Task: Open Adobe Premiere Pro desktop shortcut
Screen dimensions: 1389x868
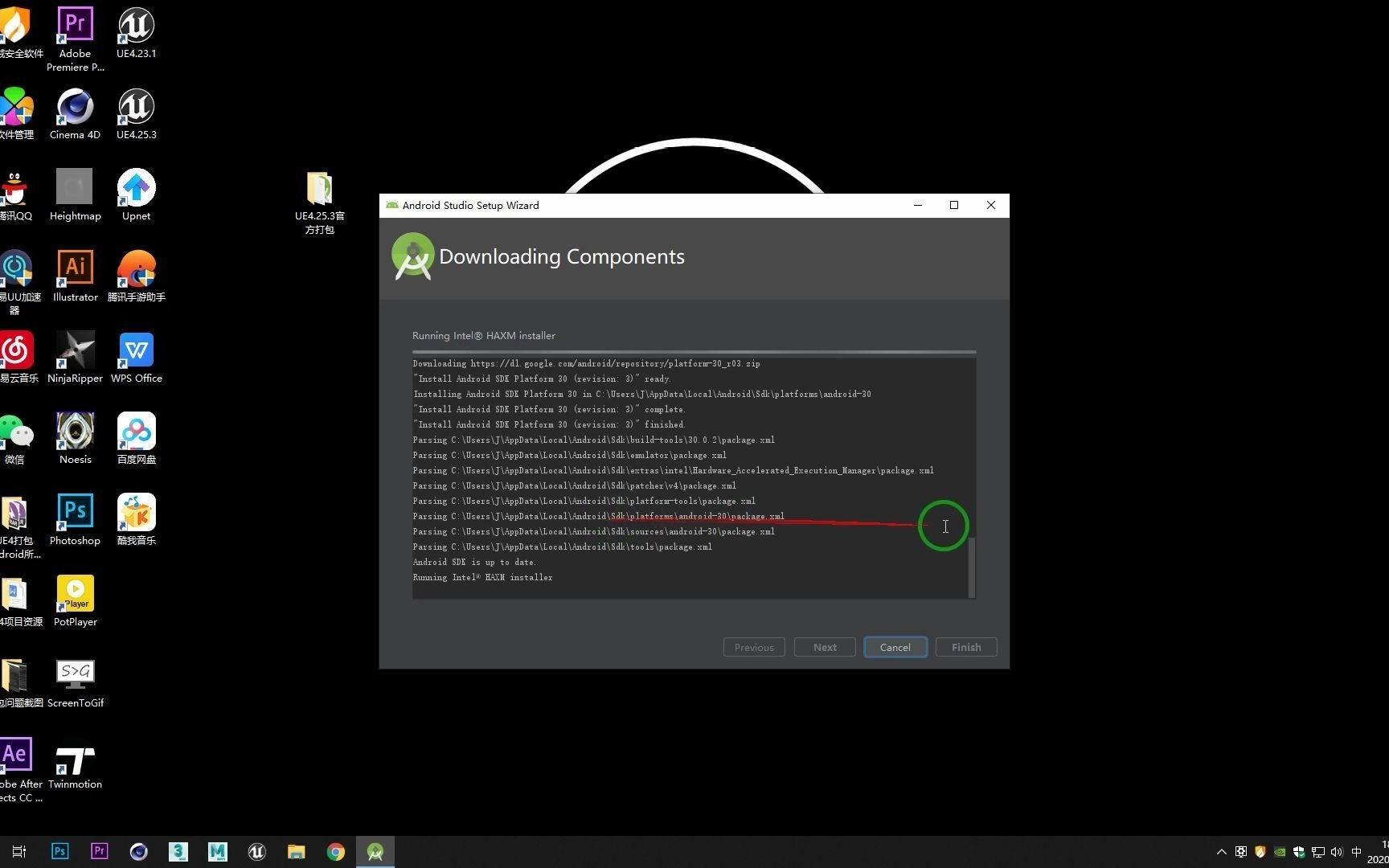Action: point(75,39)
